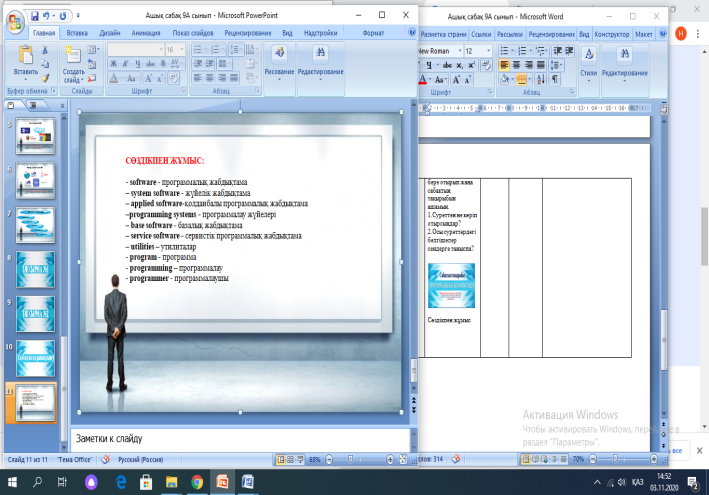Select slide 8 thumbnail in panel

click(35, 270)
